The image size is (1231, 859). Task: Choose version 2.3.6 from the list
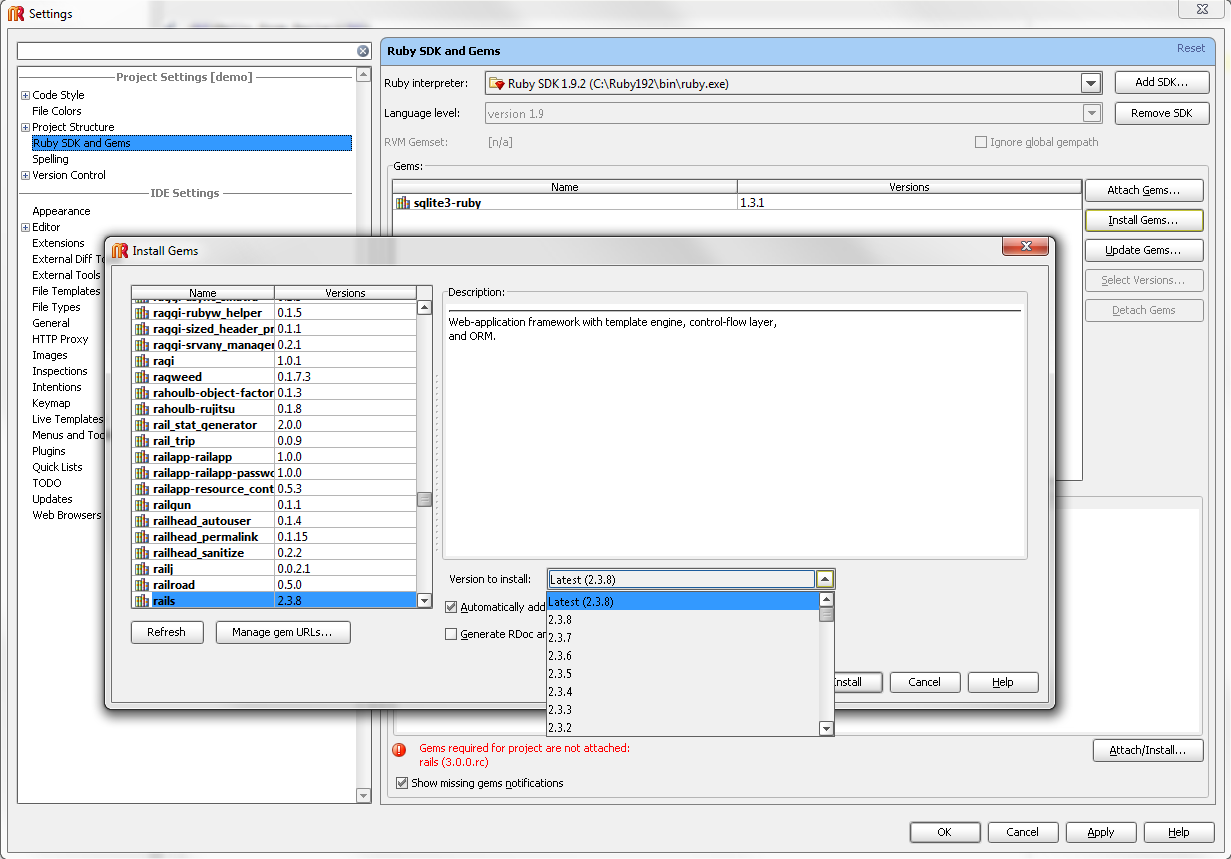[683, 656]
